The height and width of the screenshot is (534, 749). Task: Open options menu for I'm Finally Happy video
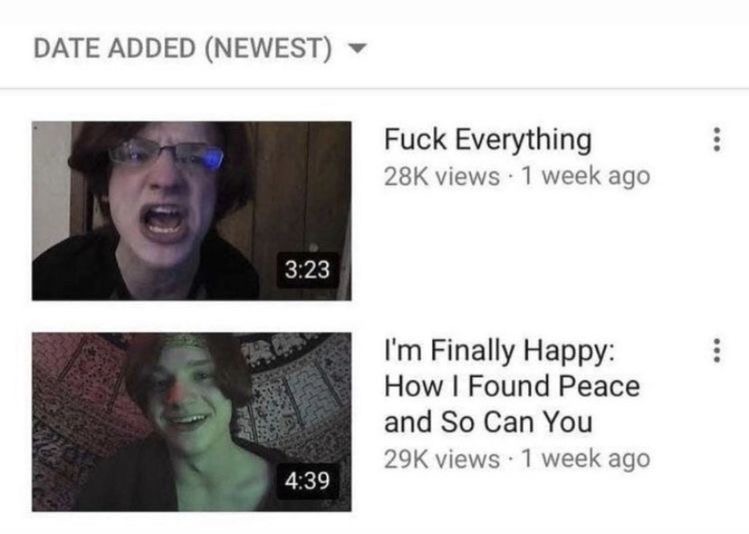pyautogui.click(x=717, y=351)
